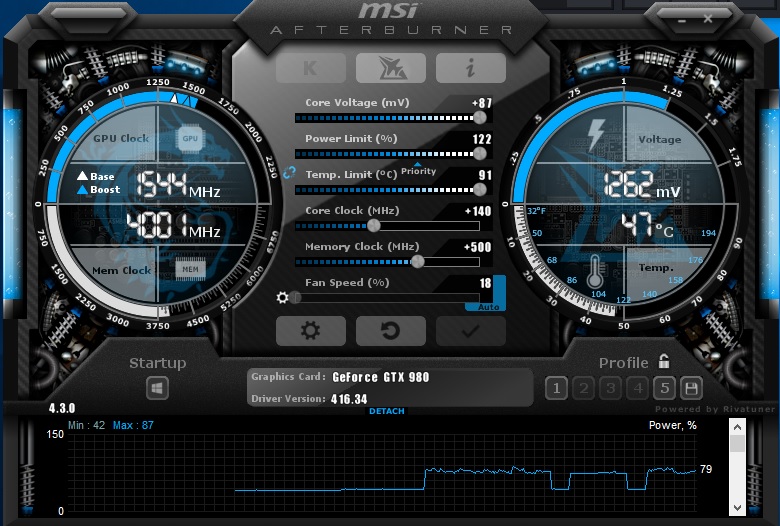Load profile slot 4
780x526 pixels.
click(x=638, y=388)
